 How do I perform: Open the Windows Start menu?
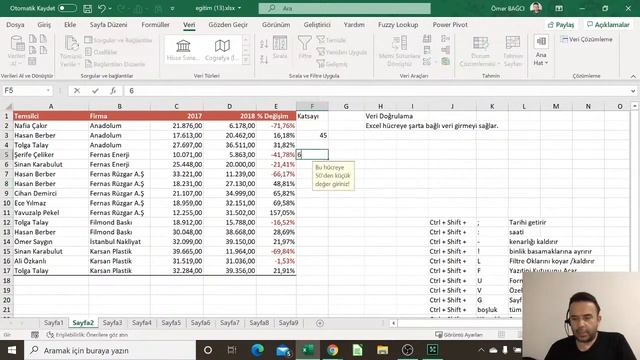(12, 350)
